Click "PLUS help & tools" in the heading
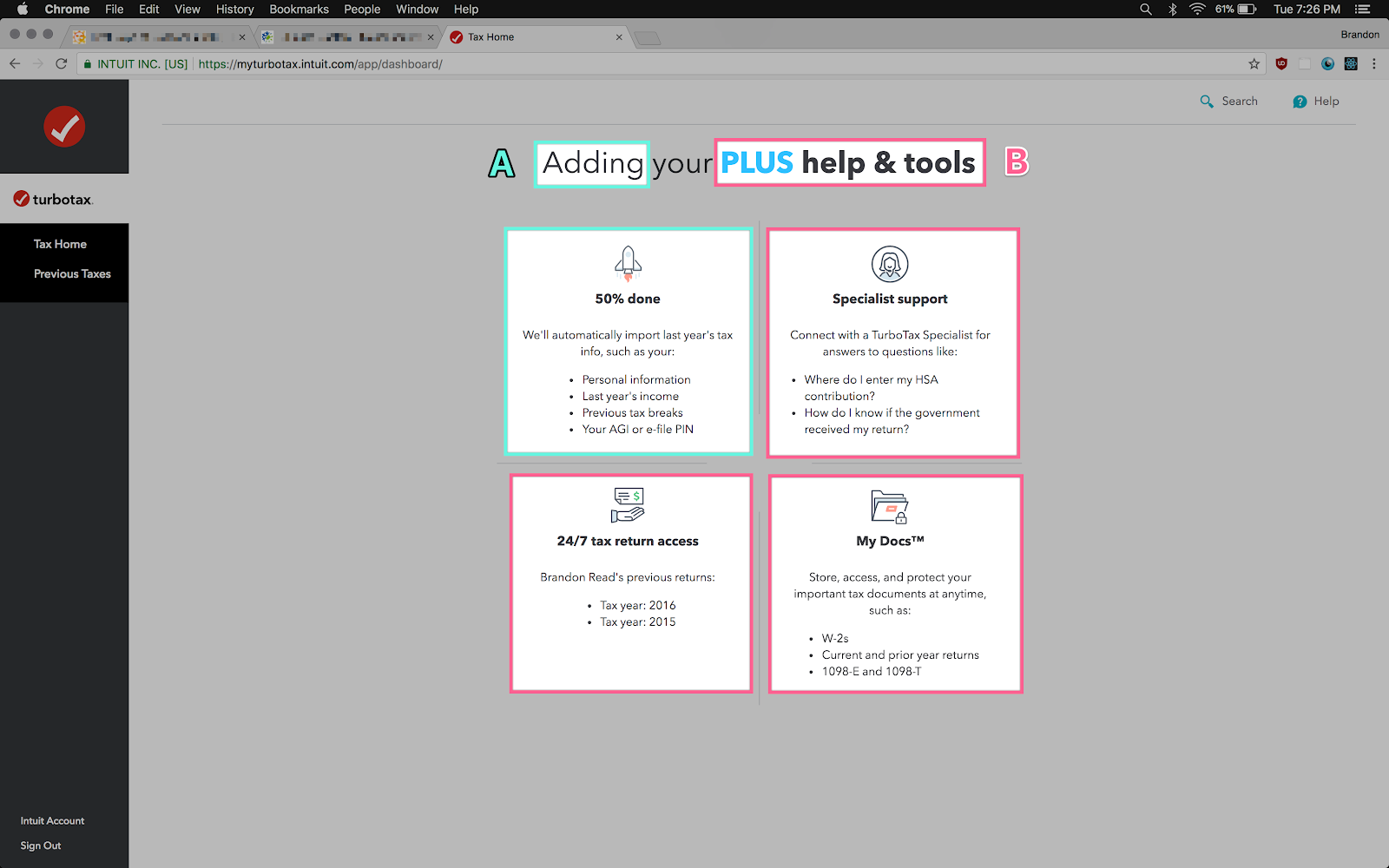This screenshot has width=1389, height=868. [x=848, y=162]
